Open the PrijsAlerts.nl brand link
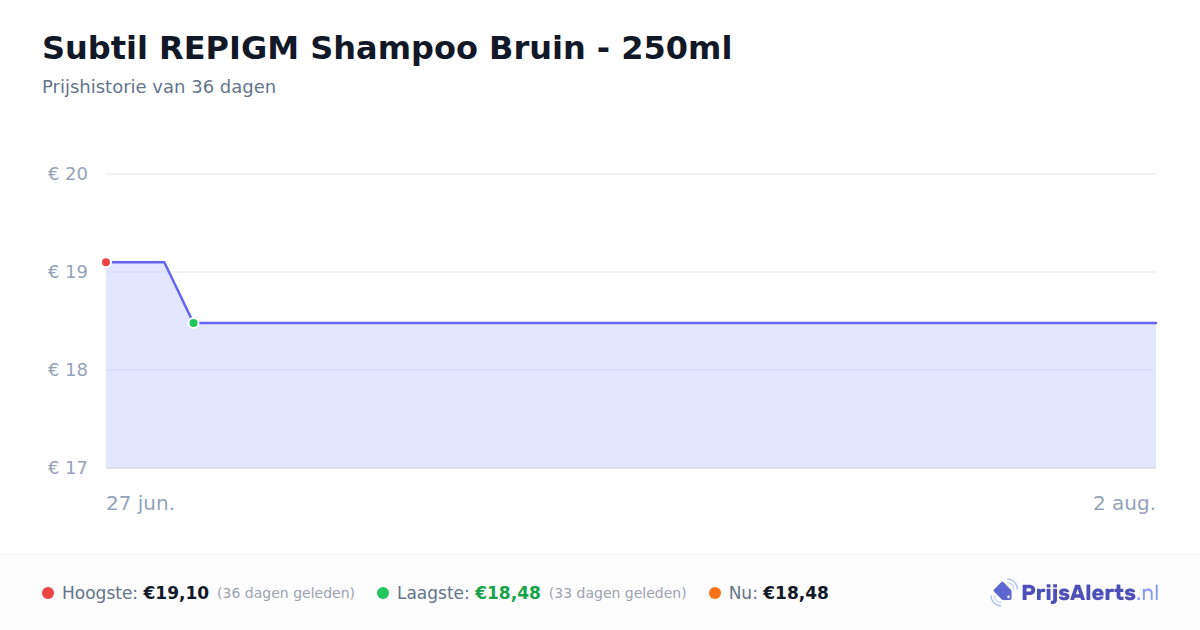The image size is (1200, 630). [x=1075, y=593]
